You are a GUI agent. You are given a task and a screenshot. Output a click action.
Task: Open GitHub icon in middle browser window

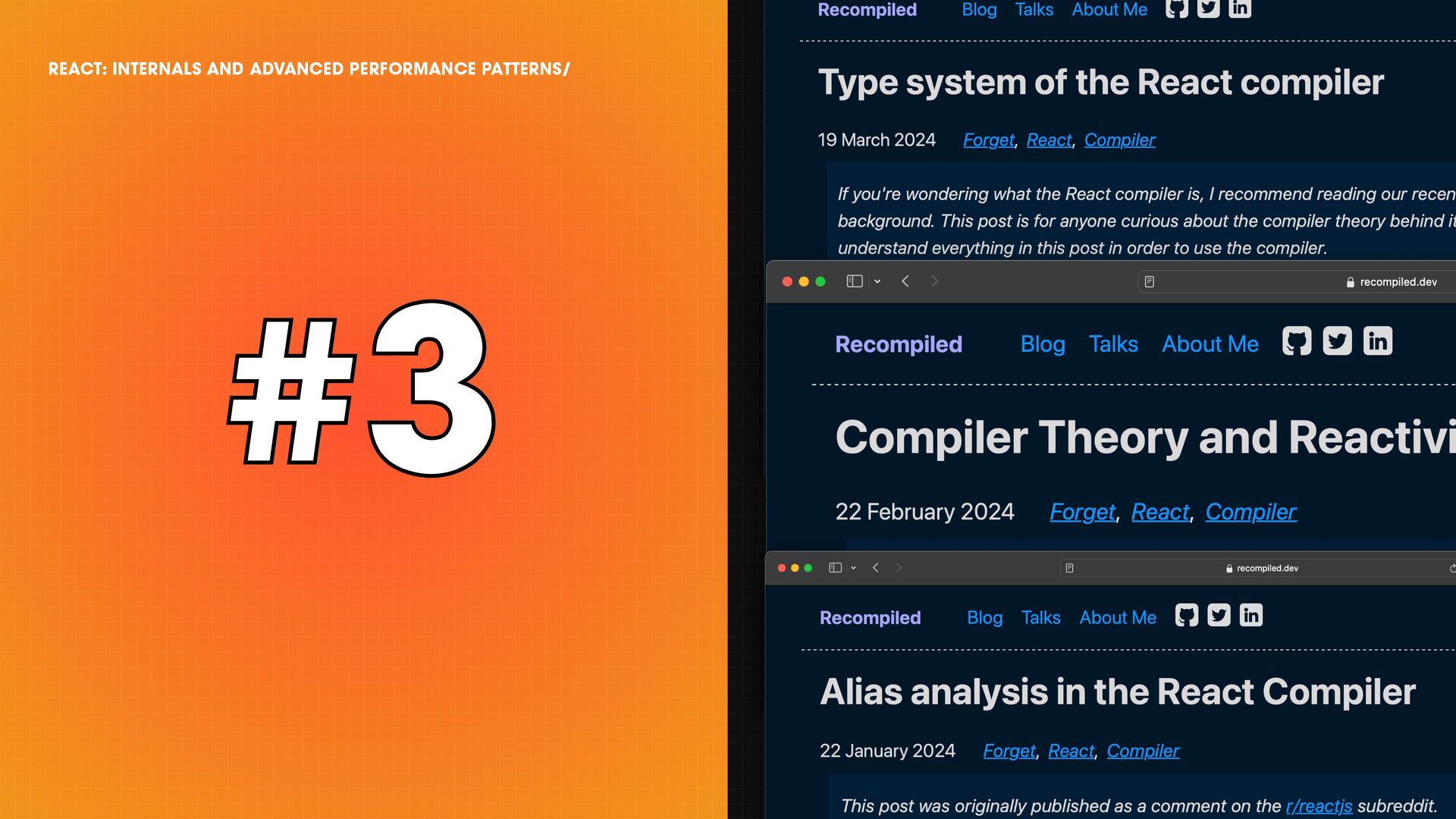tap(1297, 341)
